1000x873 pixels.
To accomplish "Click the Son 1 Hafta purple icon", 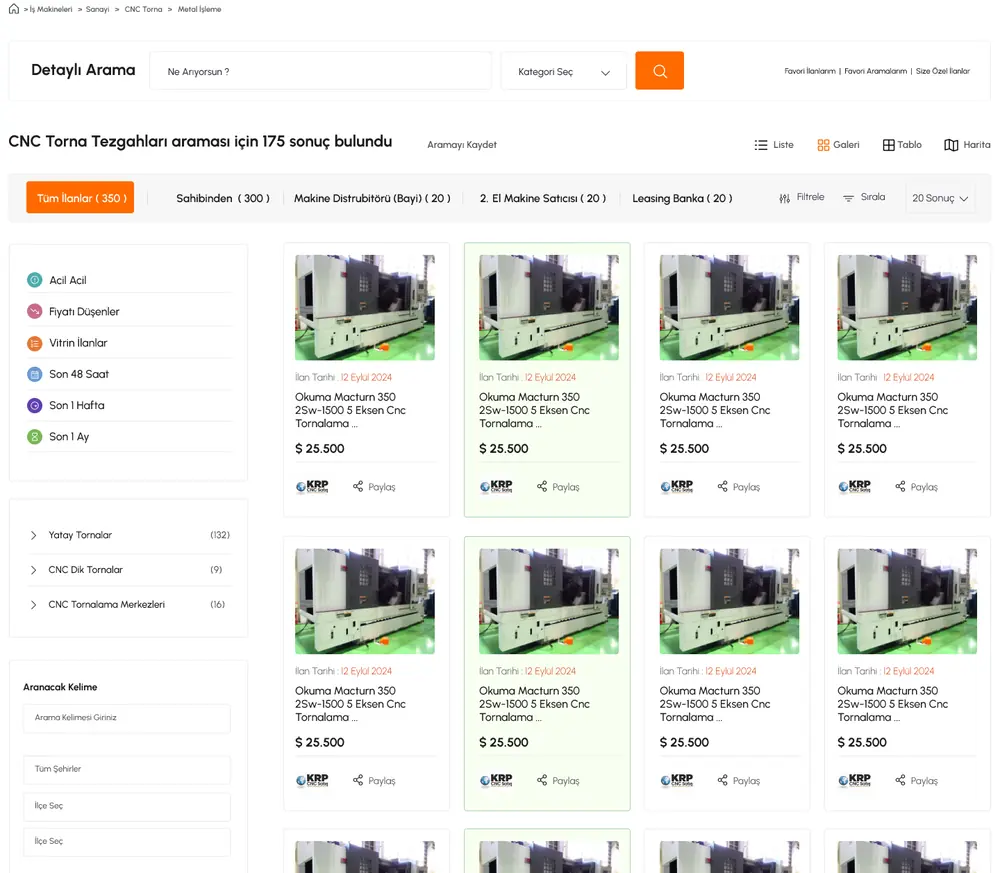I will pyautogui.click(x=34, y=406).
